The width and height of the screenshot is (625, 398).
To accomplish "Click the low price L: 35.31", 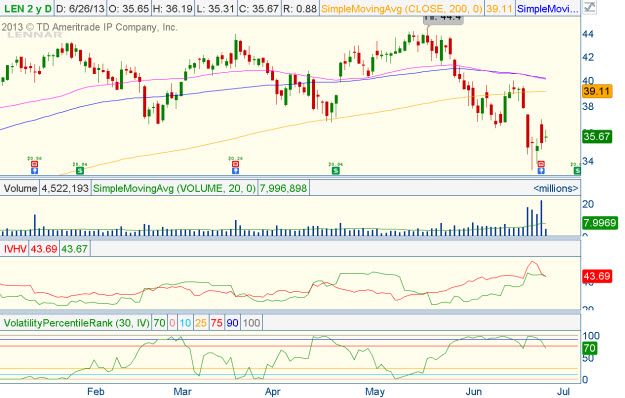I will pyautogui.click(x=216, y=8).
